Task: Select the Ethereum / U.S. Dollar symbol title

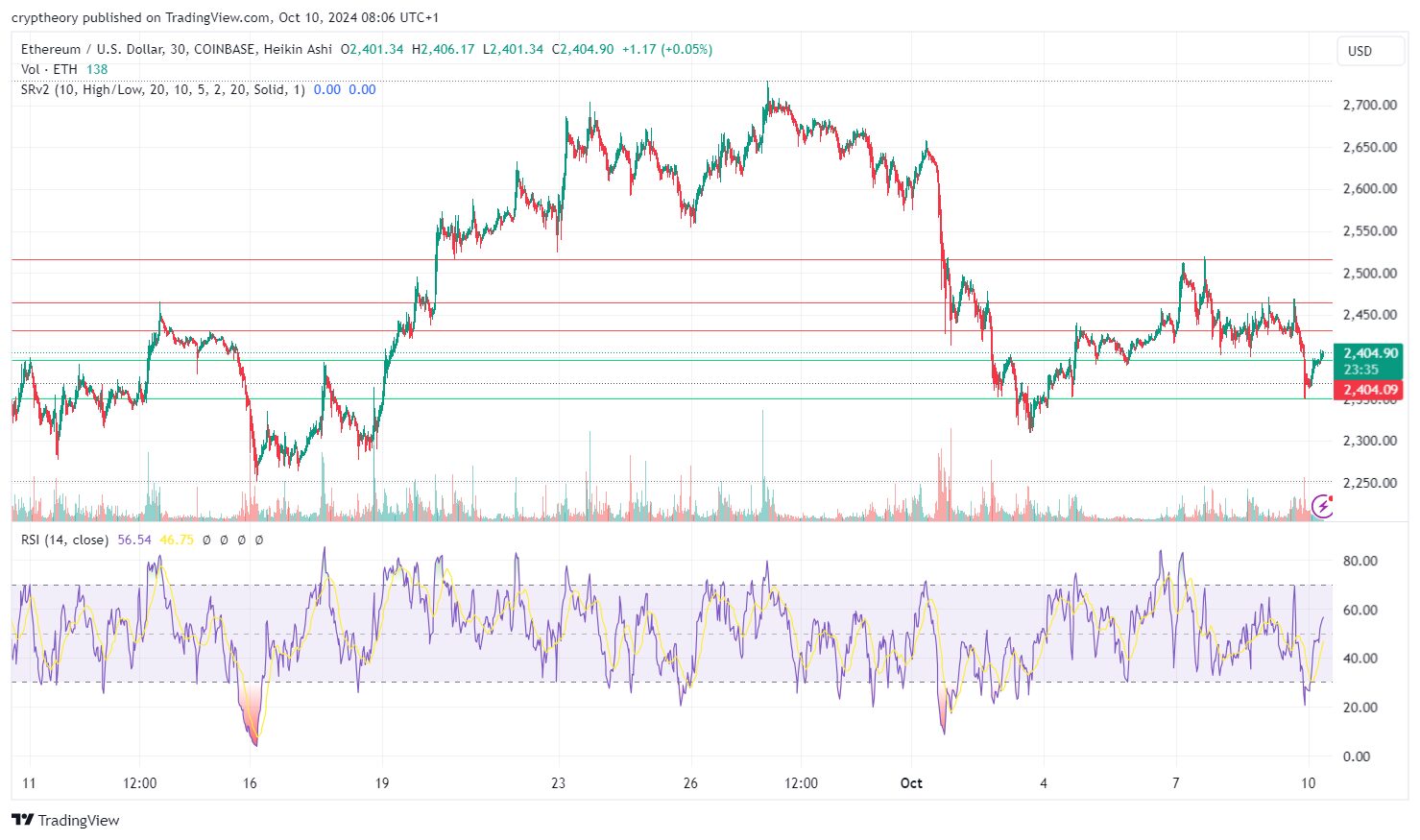Action: tap(88, 49)
